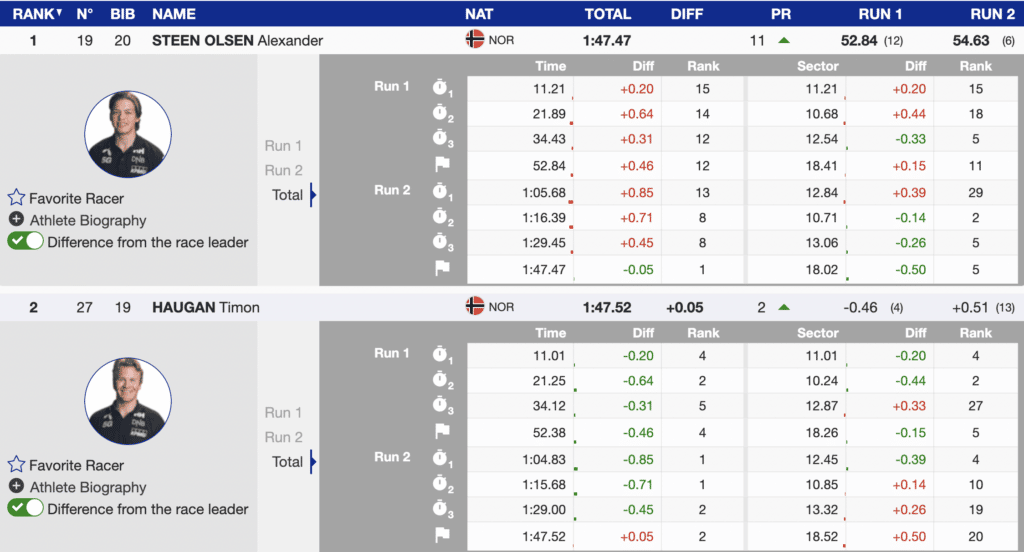Select the Run 1 tab for Steen Olsen
The image size is (1024, 552).
[x=283, y=145]
